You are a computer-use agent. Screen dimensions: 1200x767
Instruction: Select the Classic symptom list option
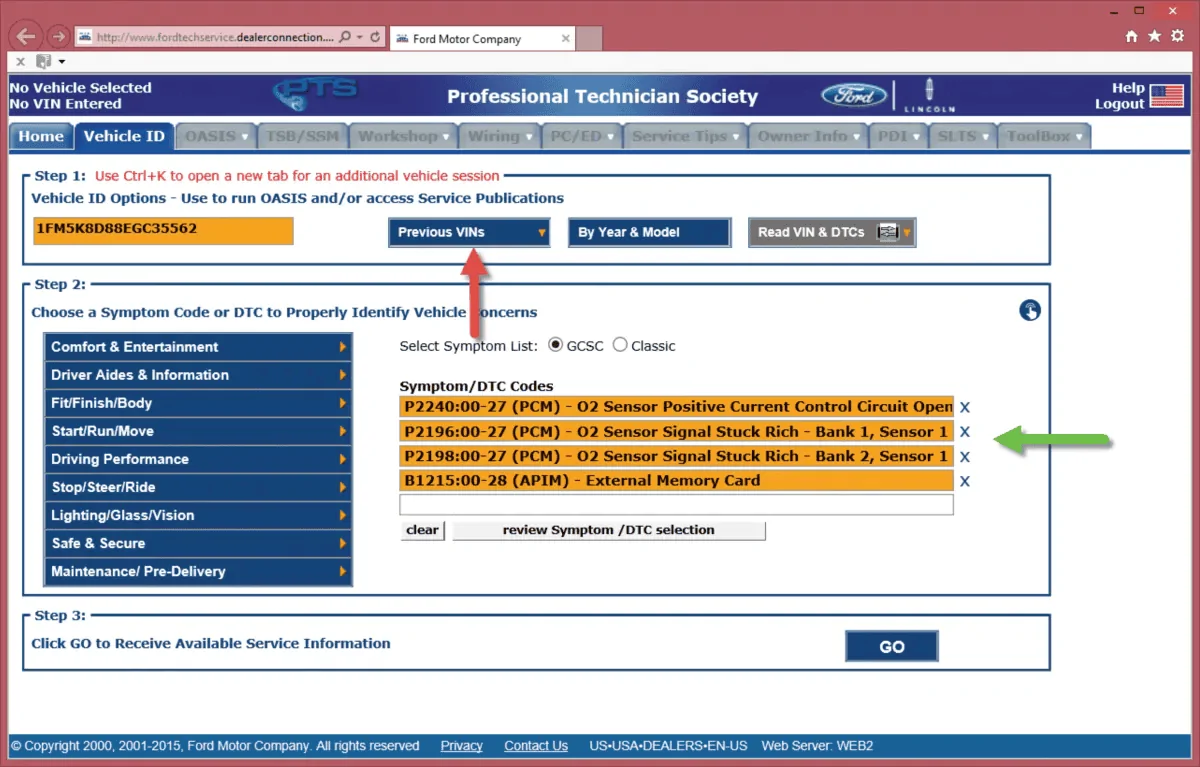click(620, 345)
